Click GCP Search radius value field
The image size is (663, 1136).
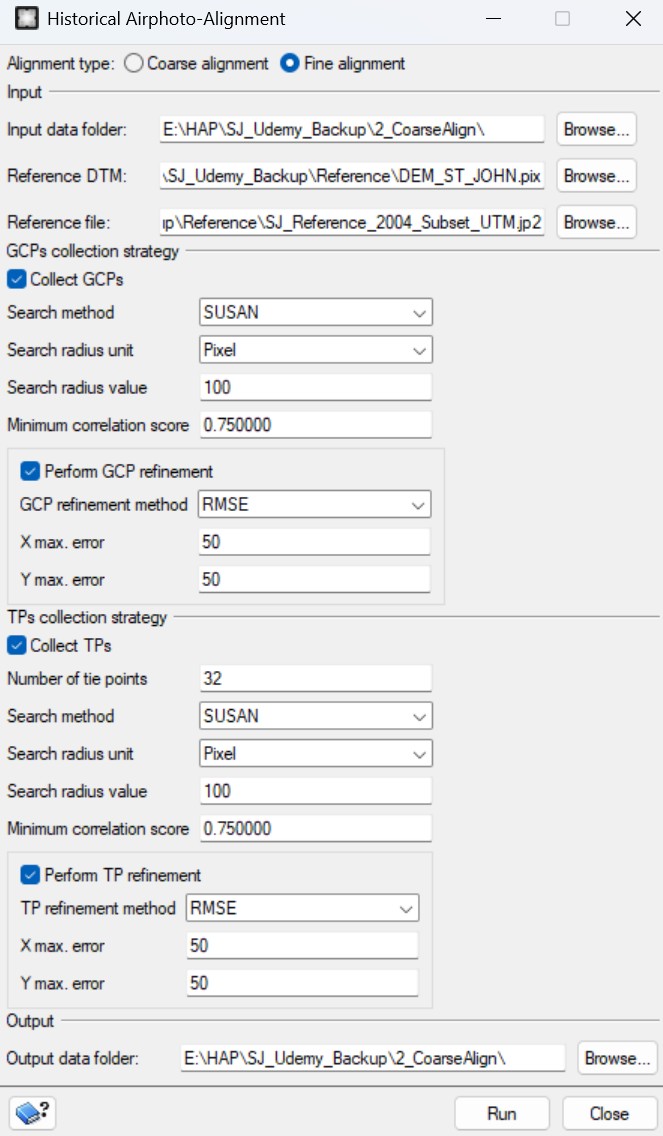[316, 387]
